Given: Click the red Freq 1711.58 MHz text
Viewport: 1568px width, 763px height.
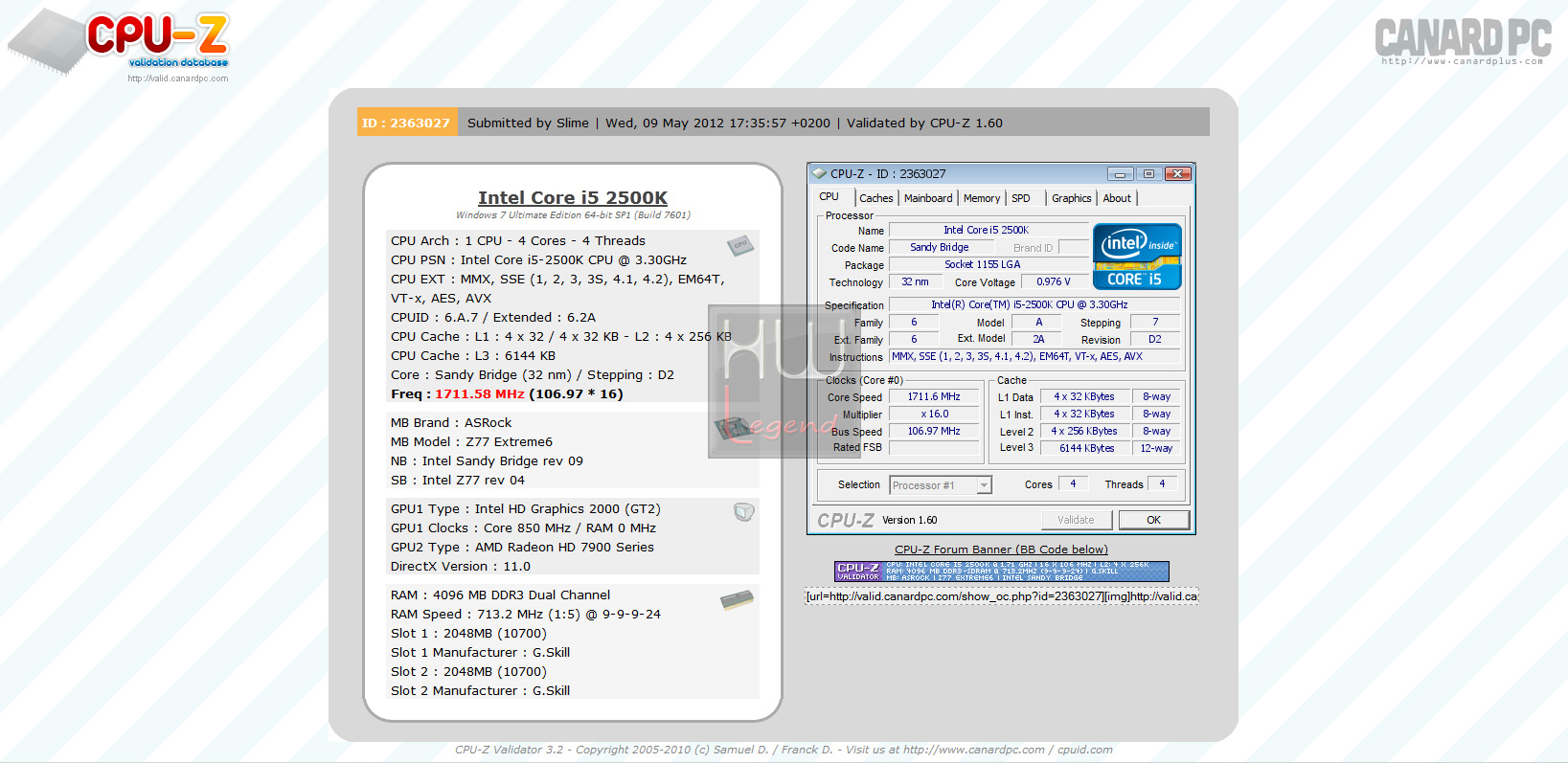Looking at the screenshot, I should pos(480,393).
